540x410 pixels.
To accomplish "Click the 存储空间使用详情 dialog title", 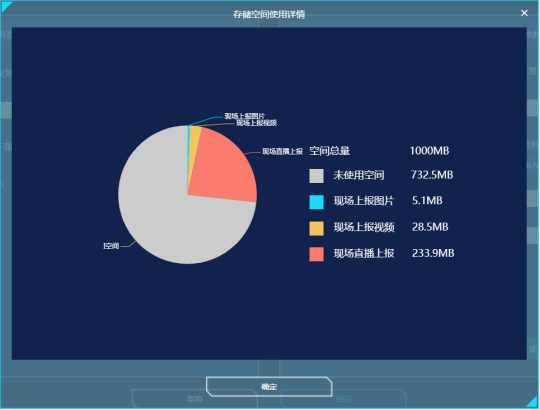I will pyautogui.click(x=269, y=14).
